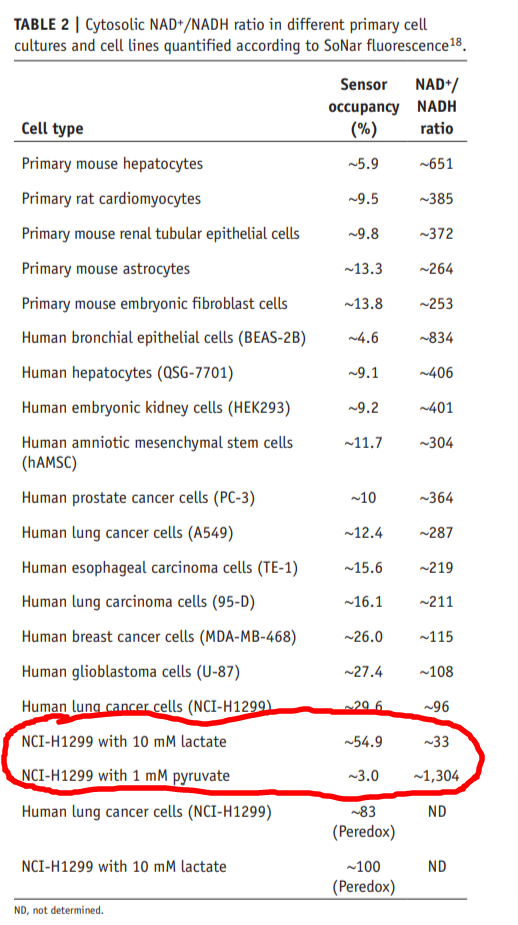Click the ~100 (Peredox) occupancy cell
Screen dimensions: 518x925
363,876
